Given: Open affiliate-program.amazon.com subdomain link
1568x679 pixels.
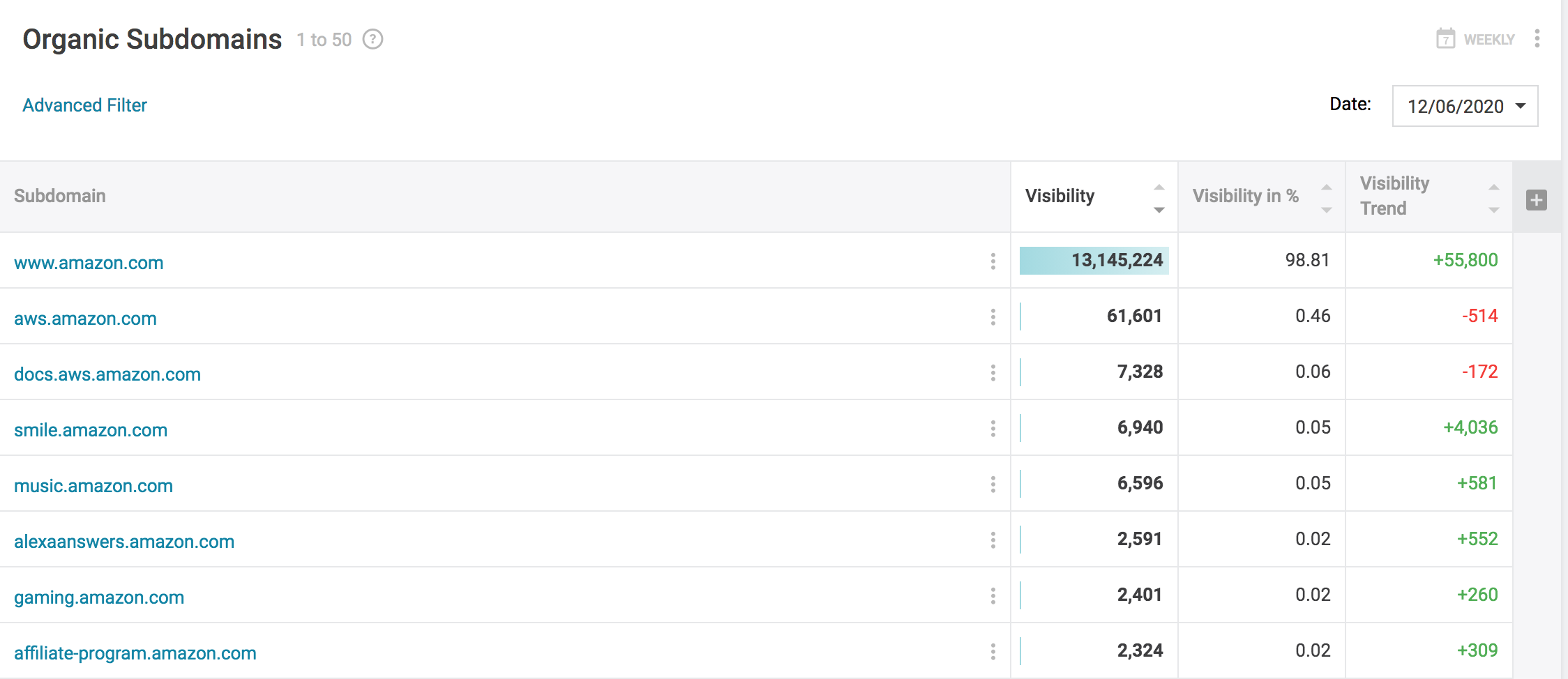Looking at the screenshot, I should coord(135,653).
